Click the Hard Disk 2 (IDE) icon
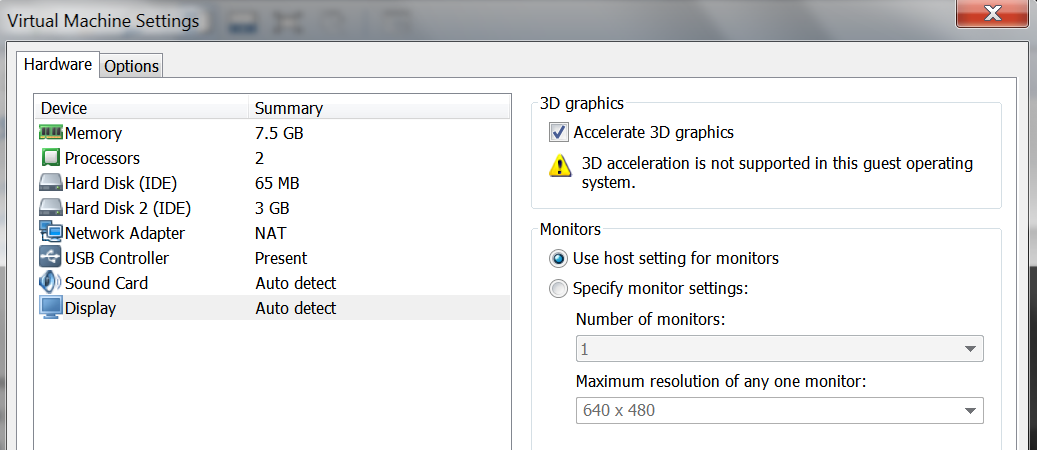 pos(51,208)
